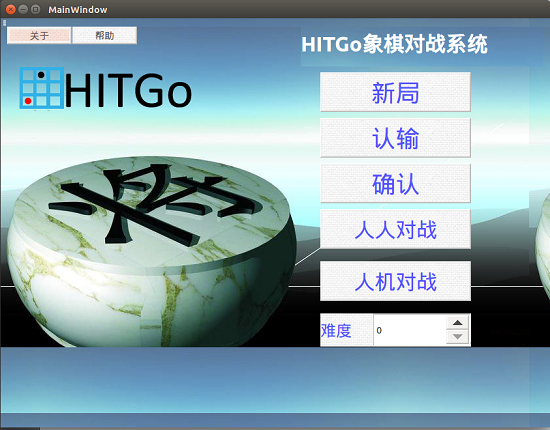The width and height of the screenshot is (550, 430).
Task: Maximize the MainWindow window
Action: click(35, 9)
